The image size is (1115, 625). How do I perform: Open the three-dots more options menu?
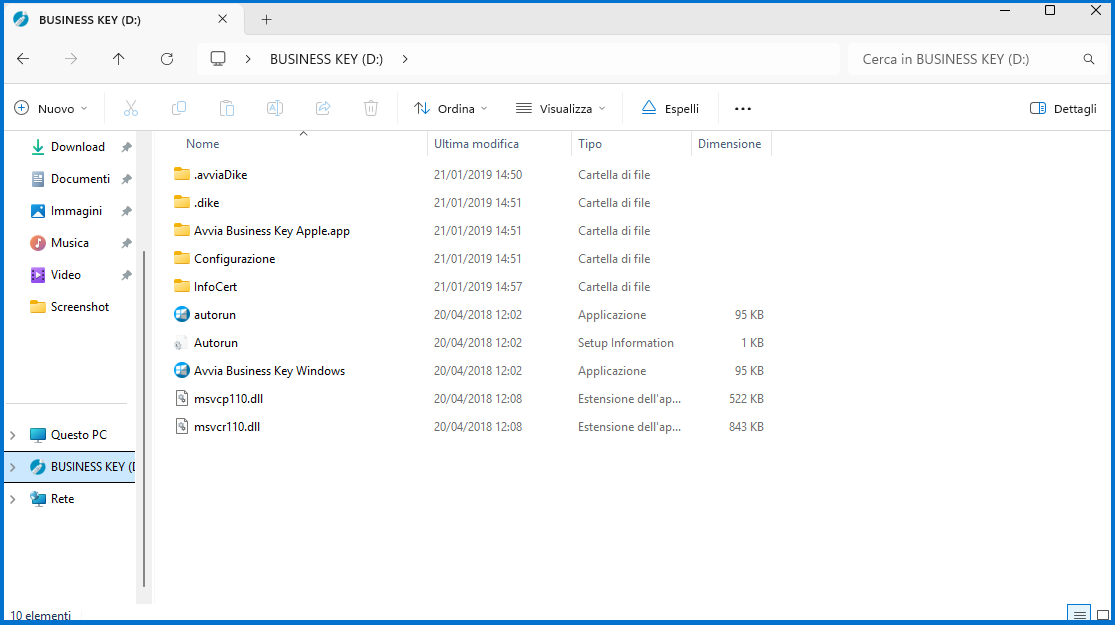coord(742,109)
